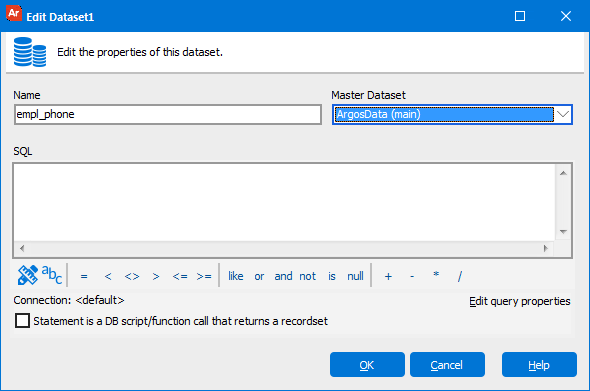Click the SQL box scroll right arrow
The height and width of the screenshot is (391, 590).
(x=546, y=248)
